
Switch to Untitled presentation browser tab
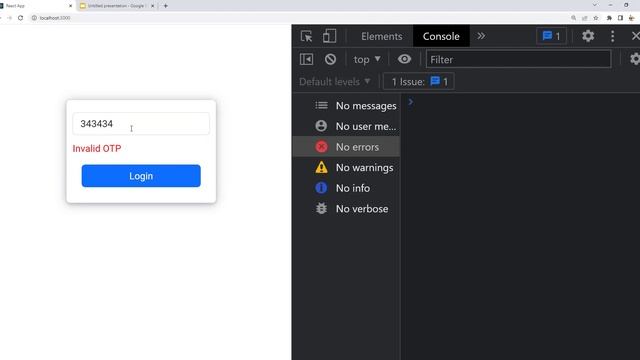[x=117, y=6]
